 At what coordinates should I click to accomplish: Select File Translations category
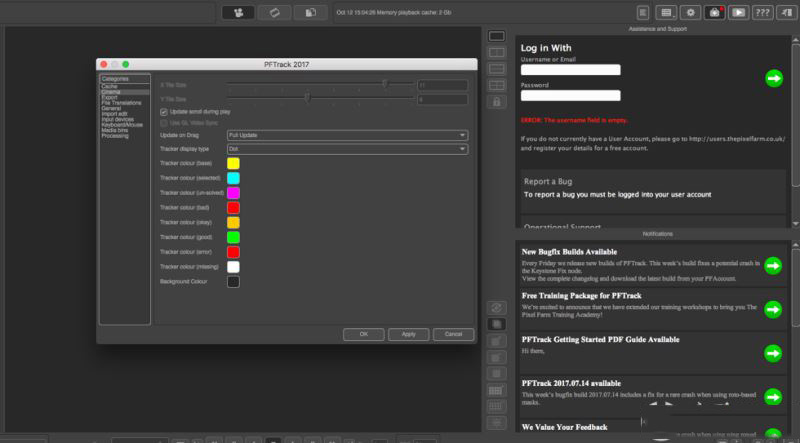pyautogui.click(x=121, y=103)
